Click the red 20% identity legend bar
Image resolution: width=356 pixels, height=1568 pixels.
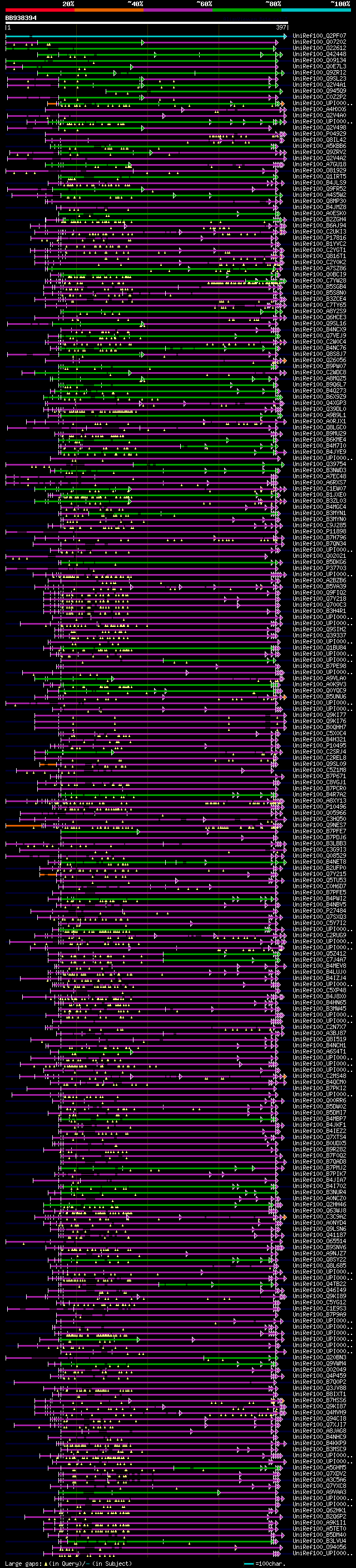click(x=40, y=10)
